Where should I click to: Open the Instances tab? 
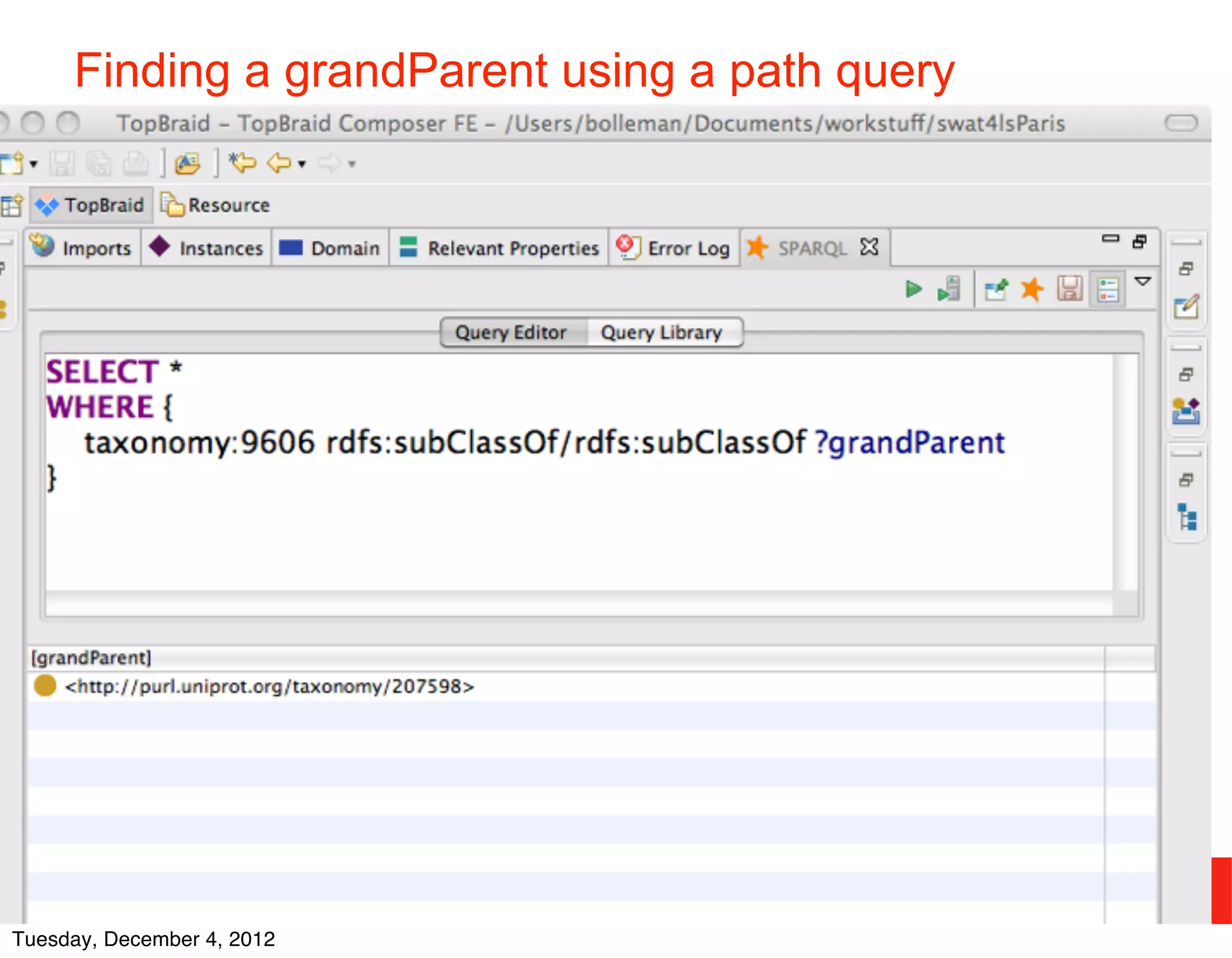(x=207, y=248)
